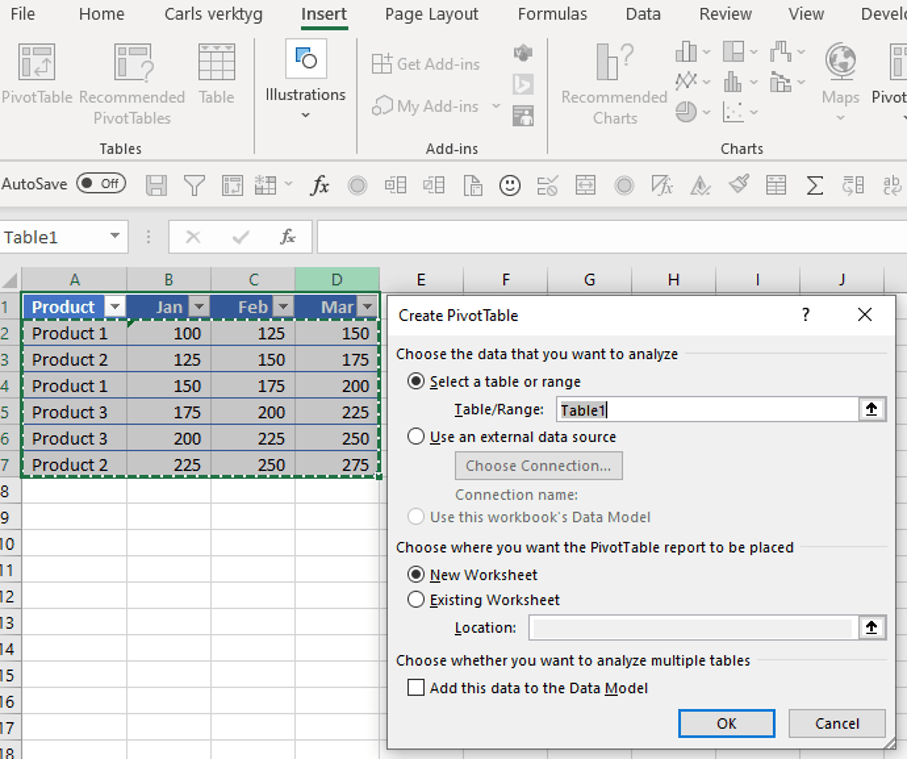
Task: Check 'Add this data to the Data Model'
Action: pos(416,688)
